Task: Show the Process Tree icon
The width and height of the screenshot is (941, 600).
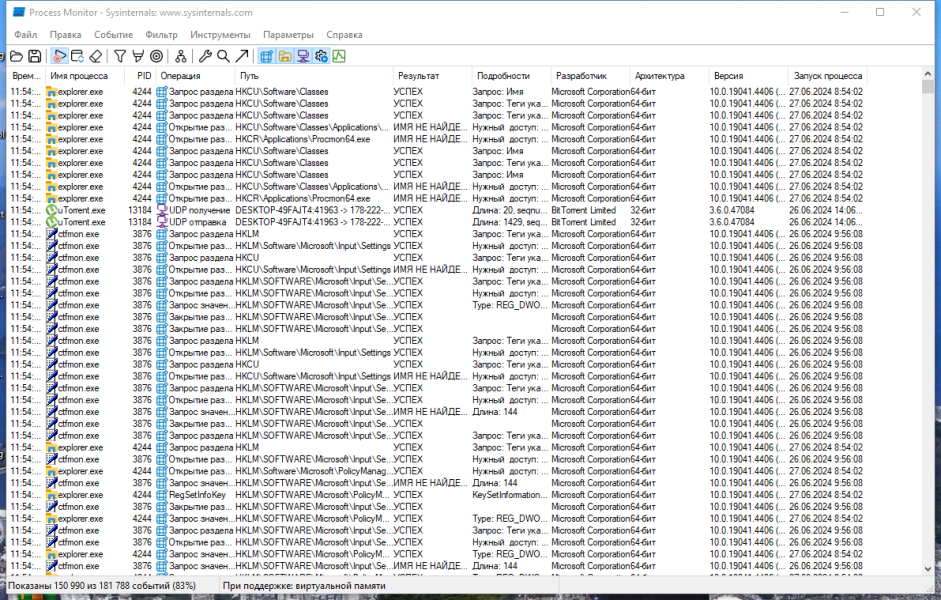Action: pyautogui.click(x=181, y=56)
